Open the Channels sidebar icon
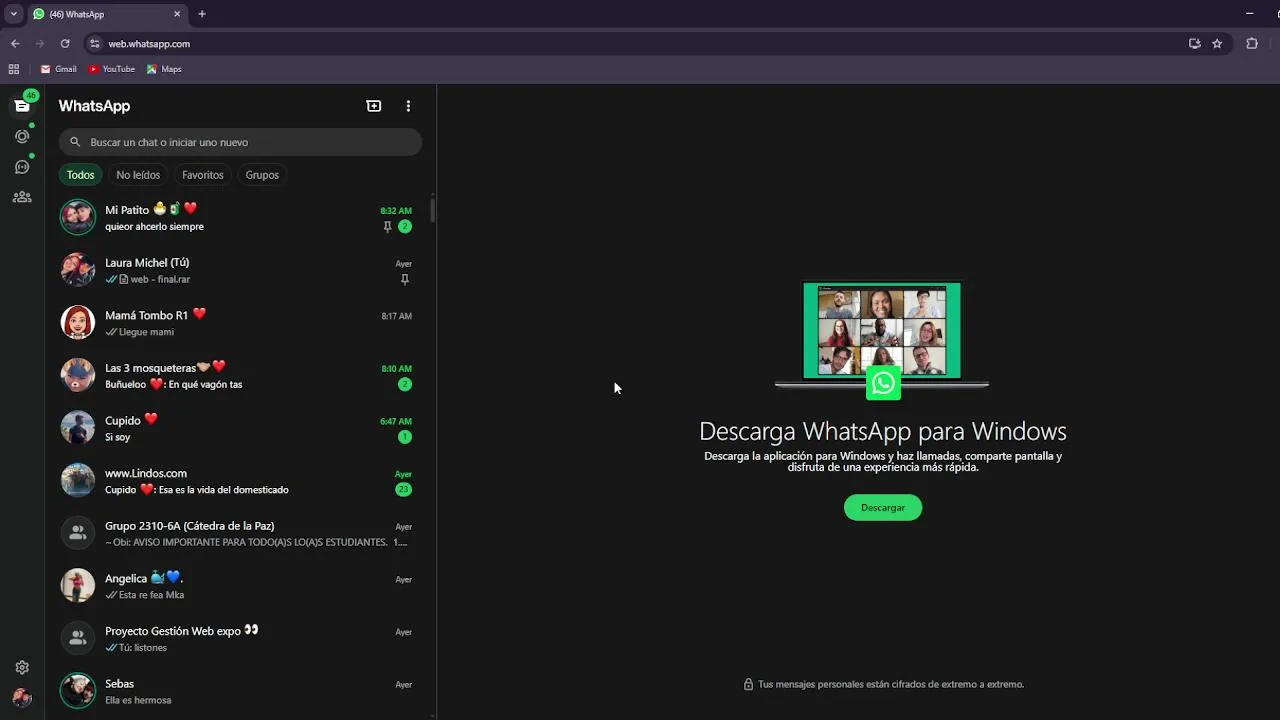Image resolution: width=1280 pixels, height=720 pixels. pyautogui.click(x=22, y=167)
